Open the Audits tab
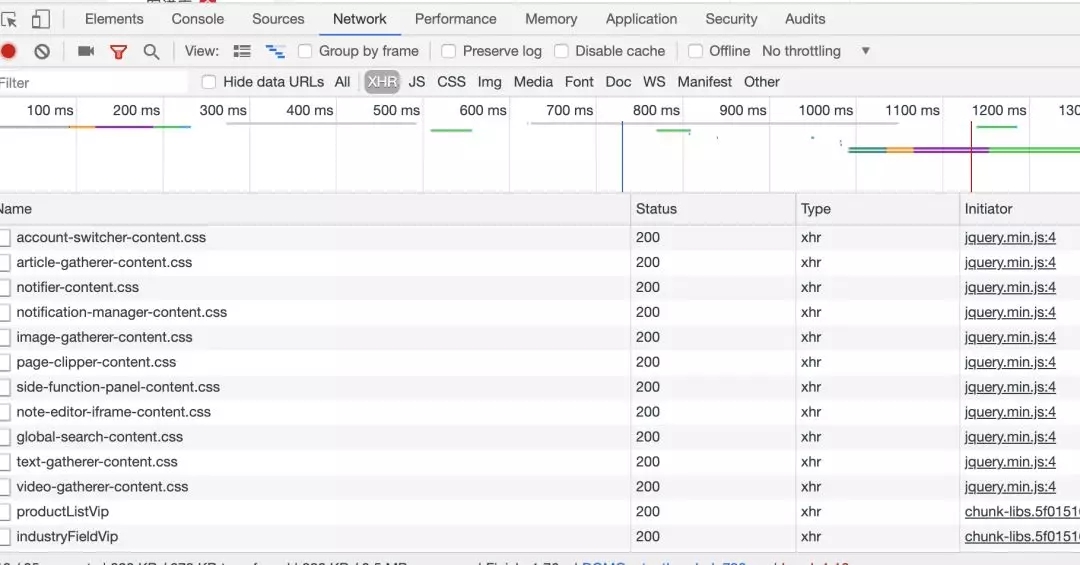This screenshot has height=565, width=1080. [x=804, y=19]
